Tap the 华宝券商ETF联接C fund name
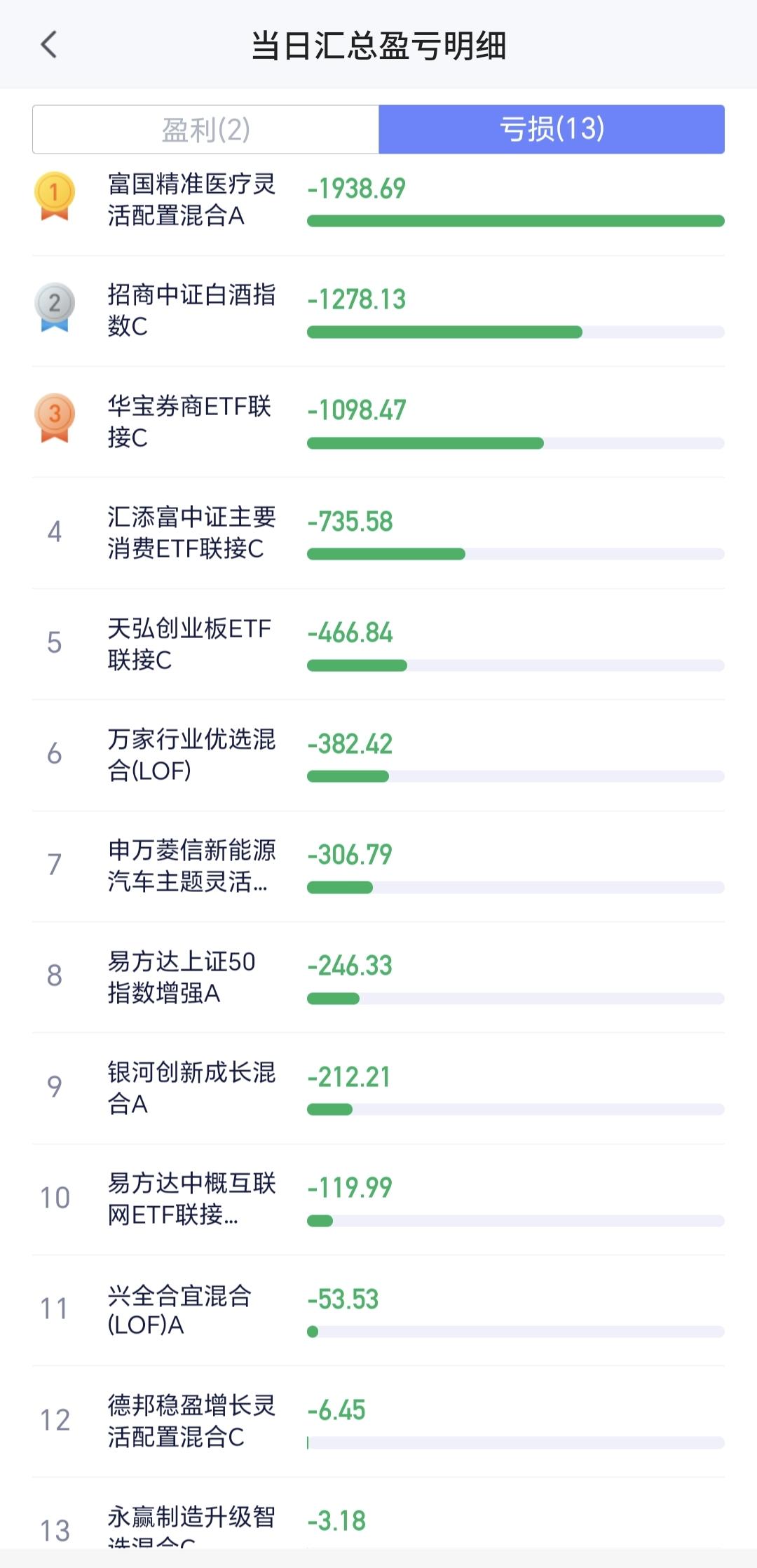Viewport: 757px width, 1568px height. (x=189, y=421)
